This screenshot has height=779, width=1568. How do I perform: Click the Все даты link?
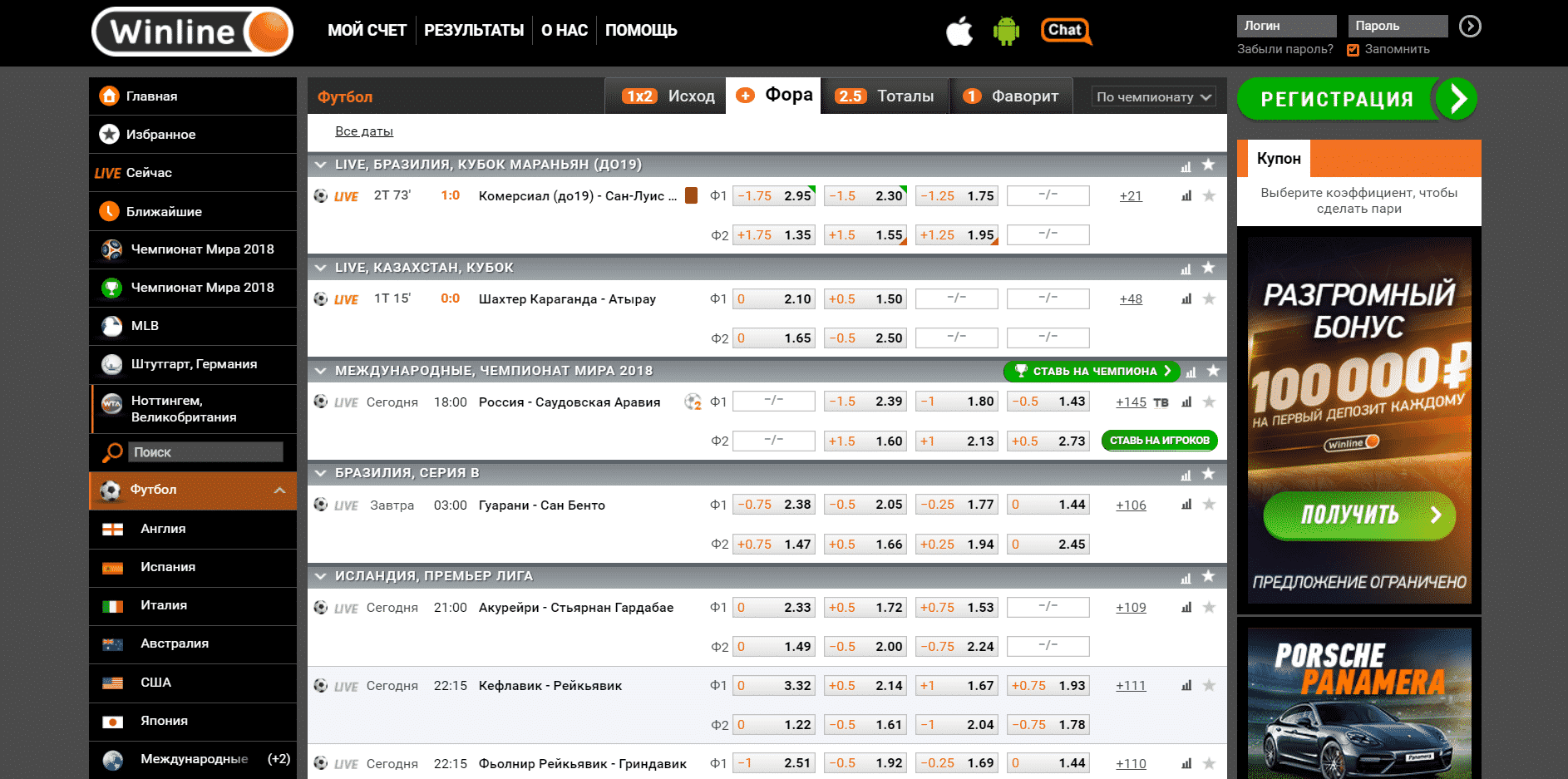point(364,131)
